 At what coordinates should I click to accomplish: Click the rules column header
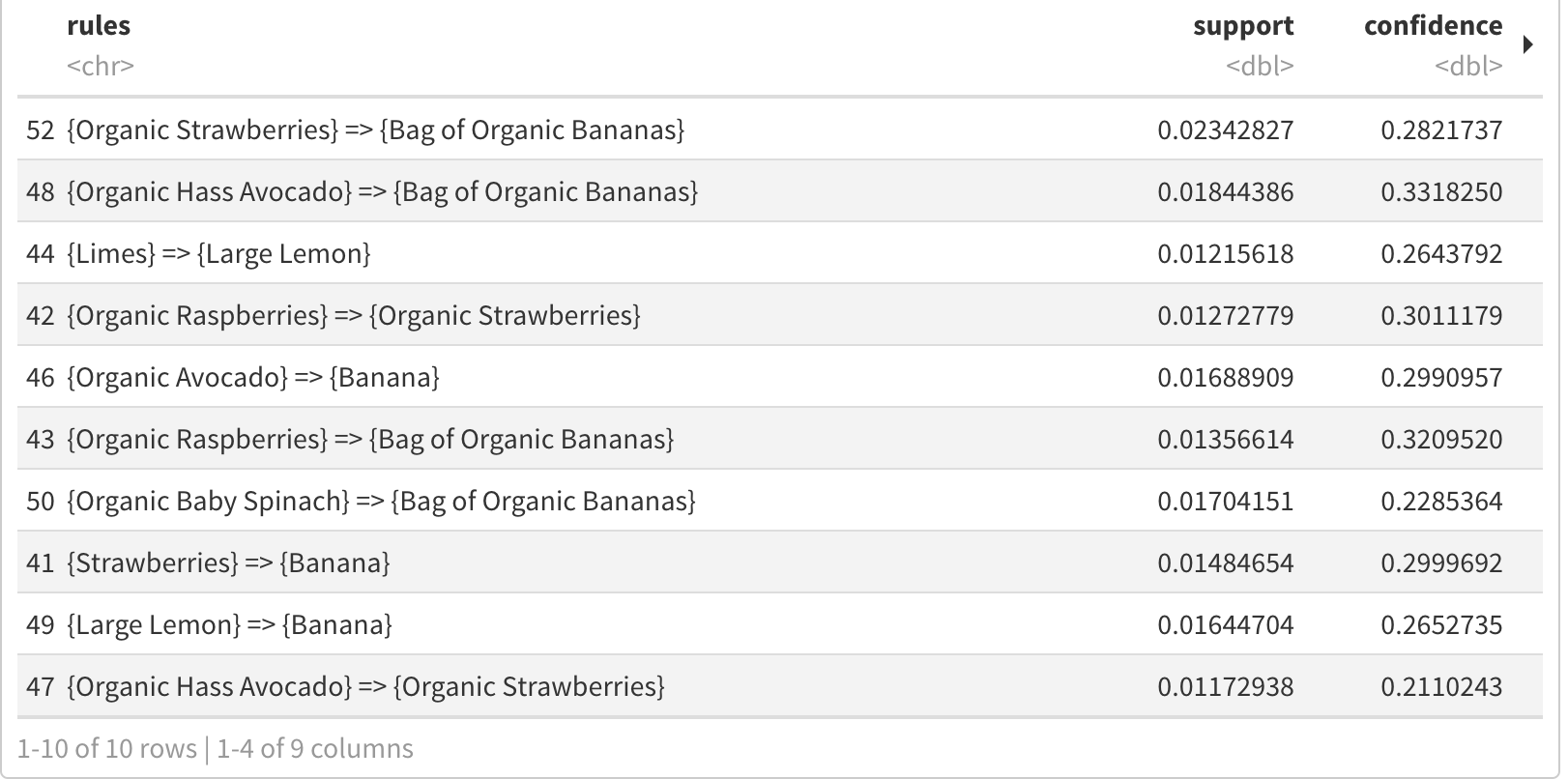(x=99, y=26)
